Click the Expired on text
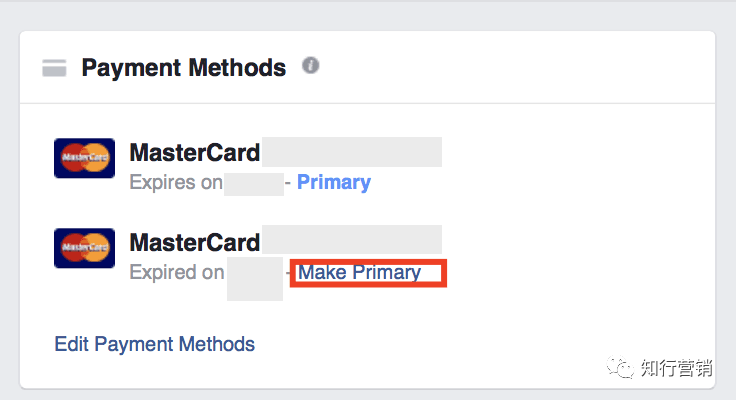This screenshot has width=736, height=400. 176,272
